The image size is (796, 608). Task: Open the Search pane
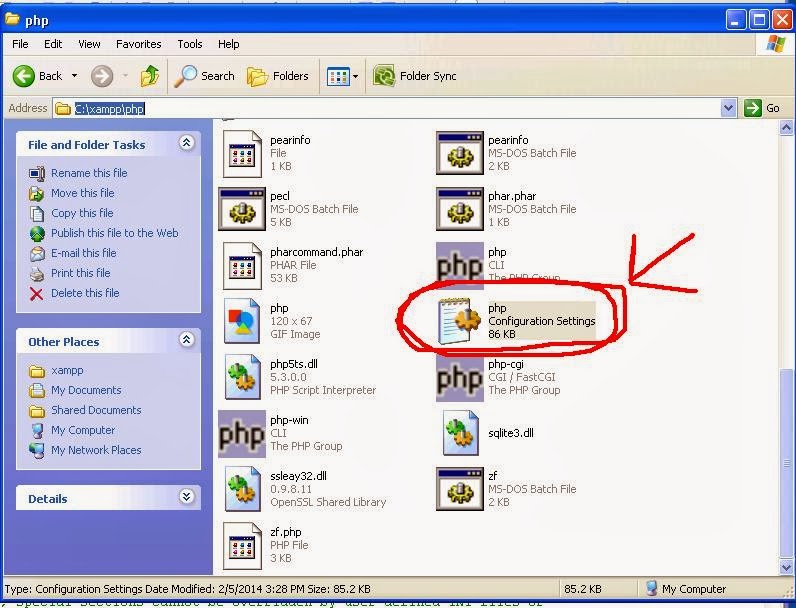204,76
